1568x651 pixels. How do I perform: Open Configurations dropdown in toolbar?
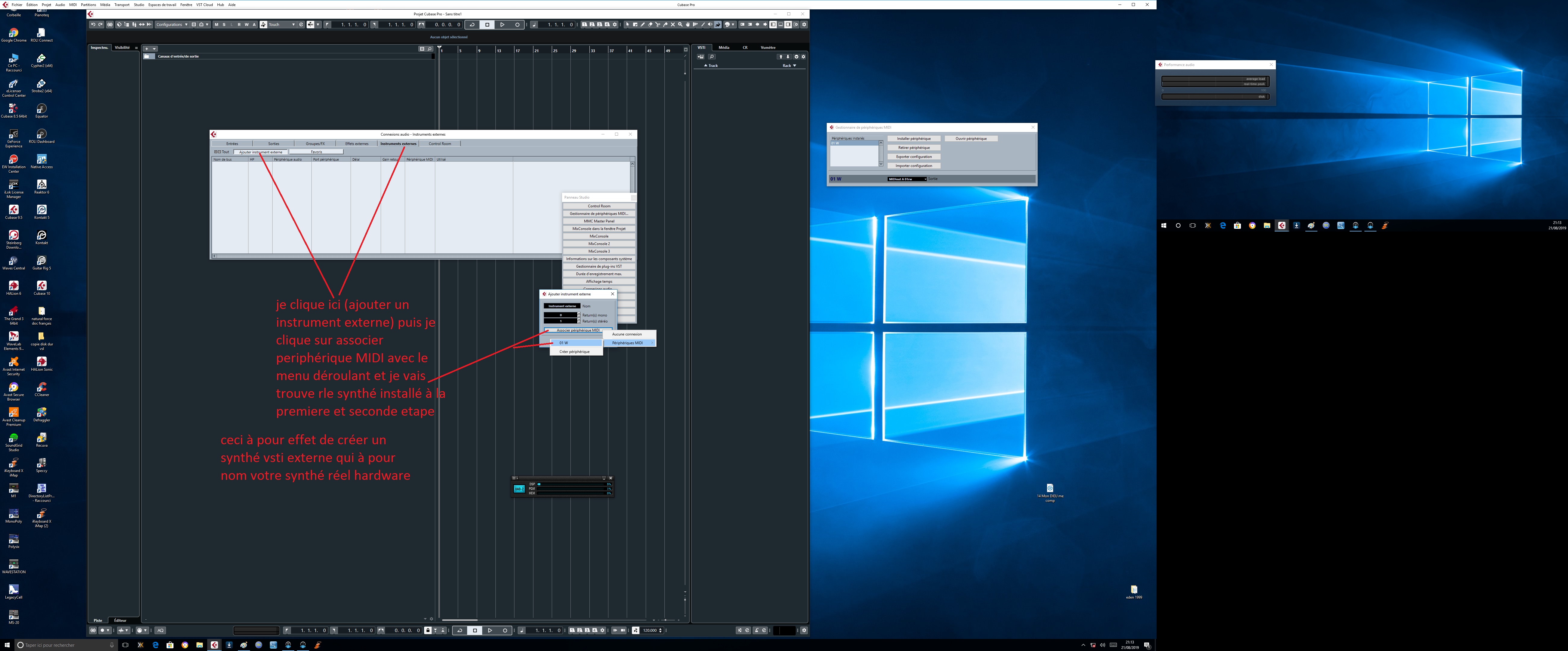172,24
